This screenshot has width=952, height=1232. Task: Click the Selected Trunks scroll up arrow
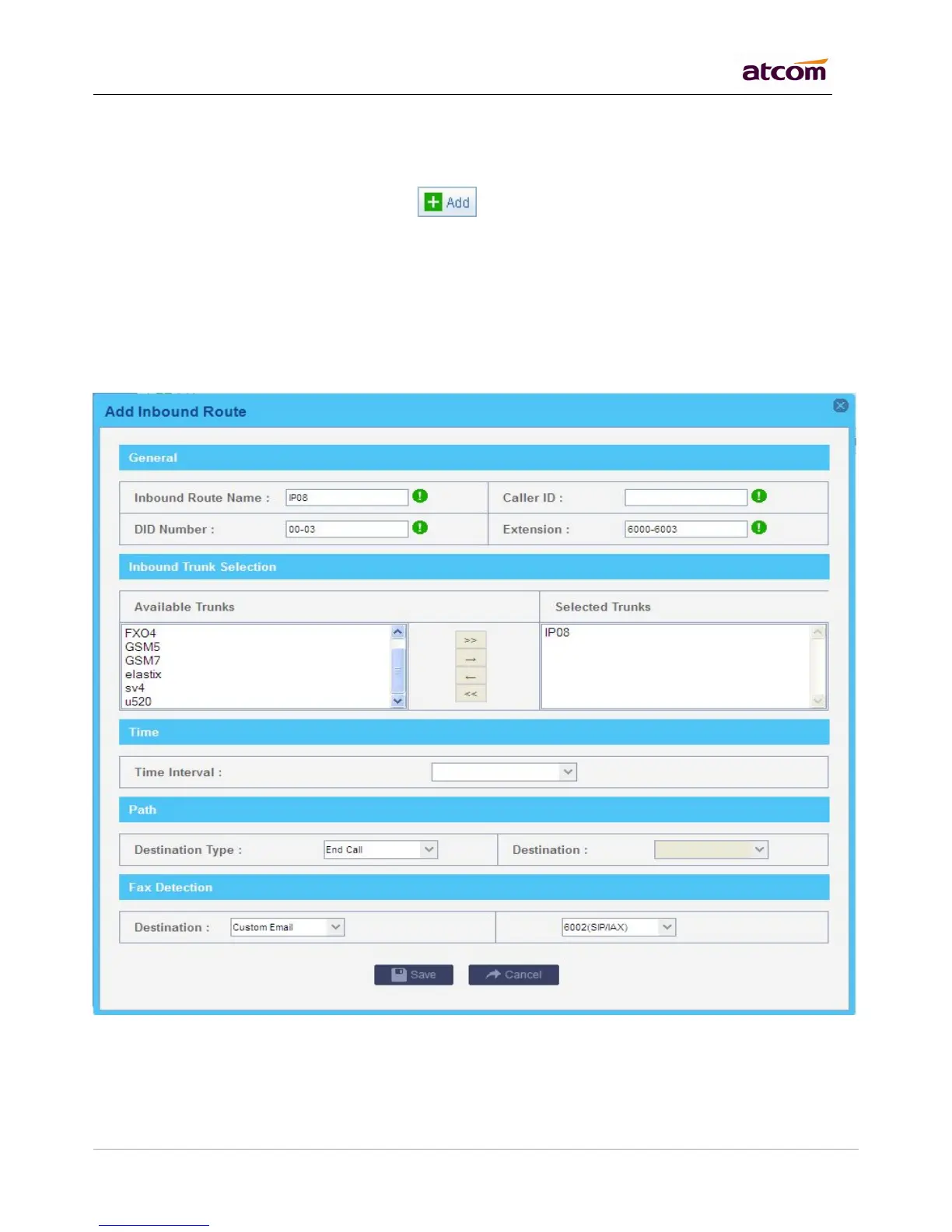(x=817, y=632)
